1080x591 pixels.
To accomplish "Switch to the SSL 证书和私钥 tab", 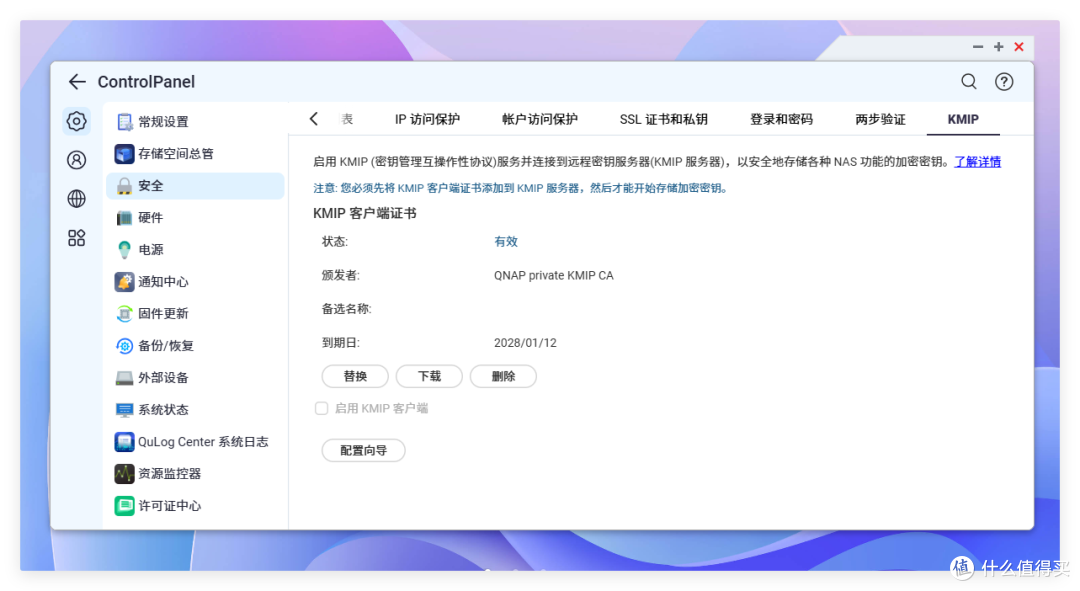I will coord(663,119).
